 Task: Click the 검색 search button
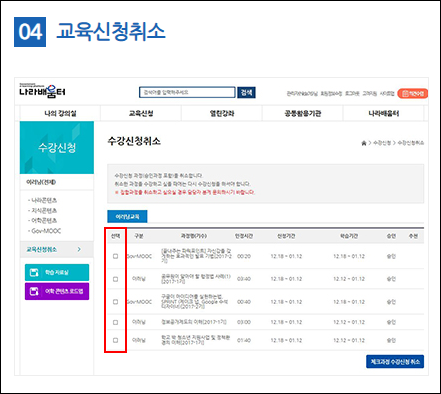tap(246, 92)
